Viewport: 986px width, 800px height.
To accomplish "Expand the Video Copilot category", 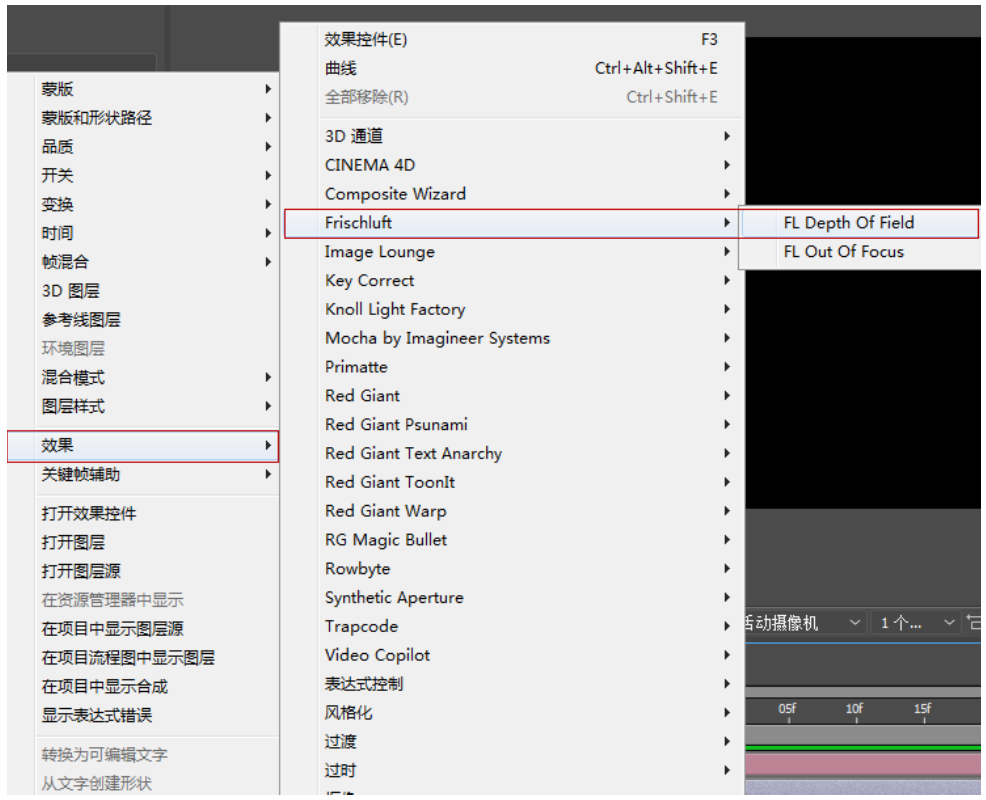I will [512, 655].
